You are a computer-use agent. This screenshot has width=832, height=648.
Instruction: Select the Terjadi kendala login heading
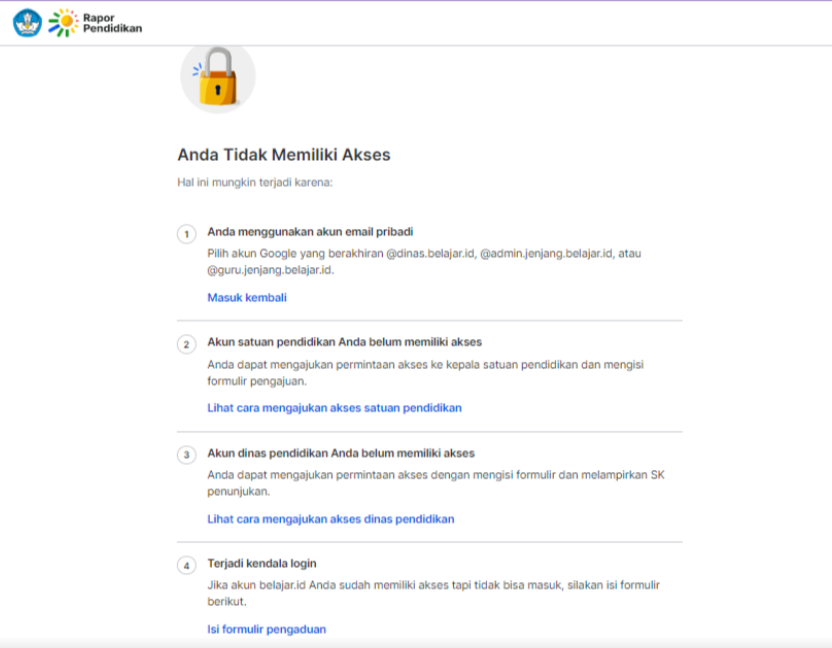262,564
